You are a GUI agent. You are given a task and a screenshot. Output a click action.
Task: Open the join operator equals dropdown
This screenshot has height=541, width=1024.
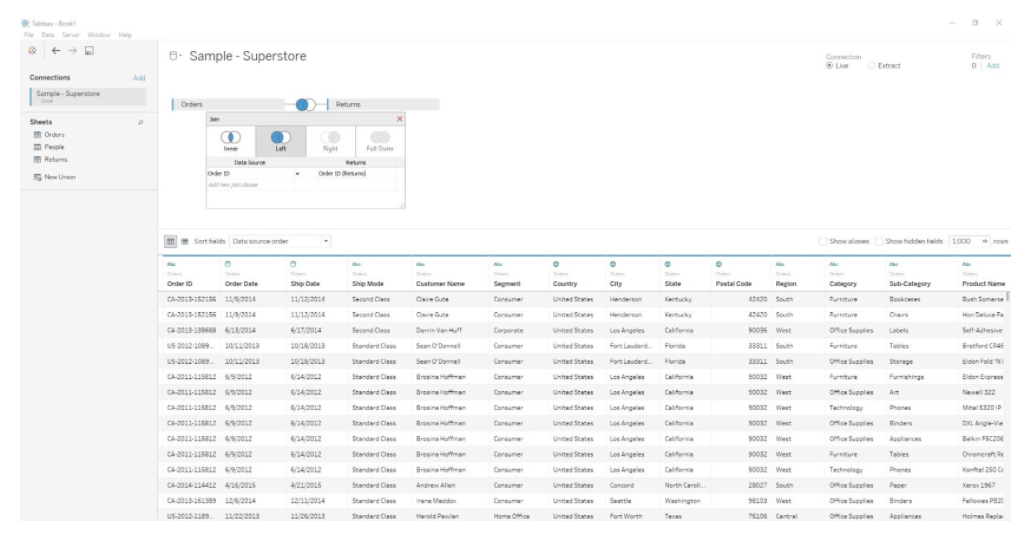(297, 174)
